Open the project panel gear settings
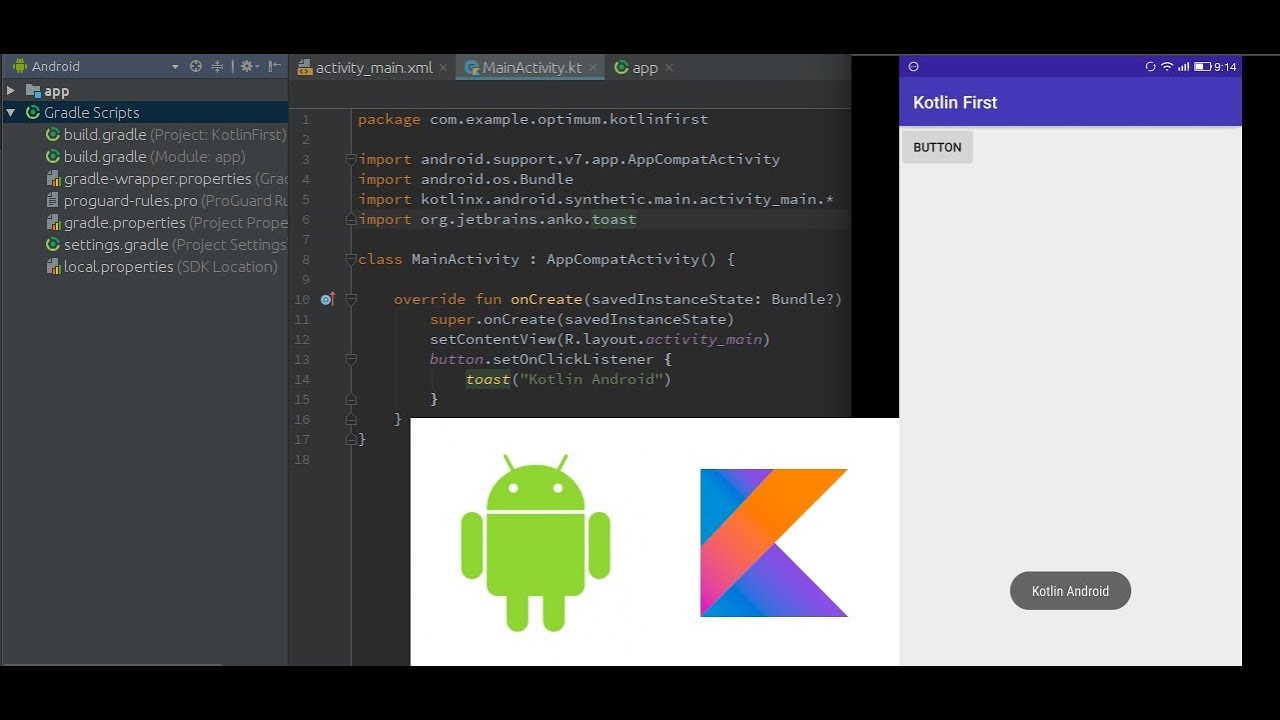1280x720 pixels. coord(248,66)
